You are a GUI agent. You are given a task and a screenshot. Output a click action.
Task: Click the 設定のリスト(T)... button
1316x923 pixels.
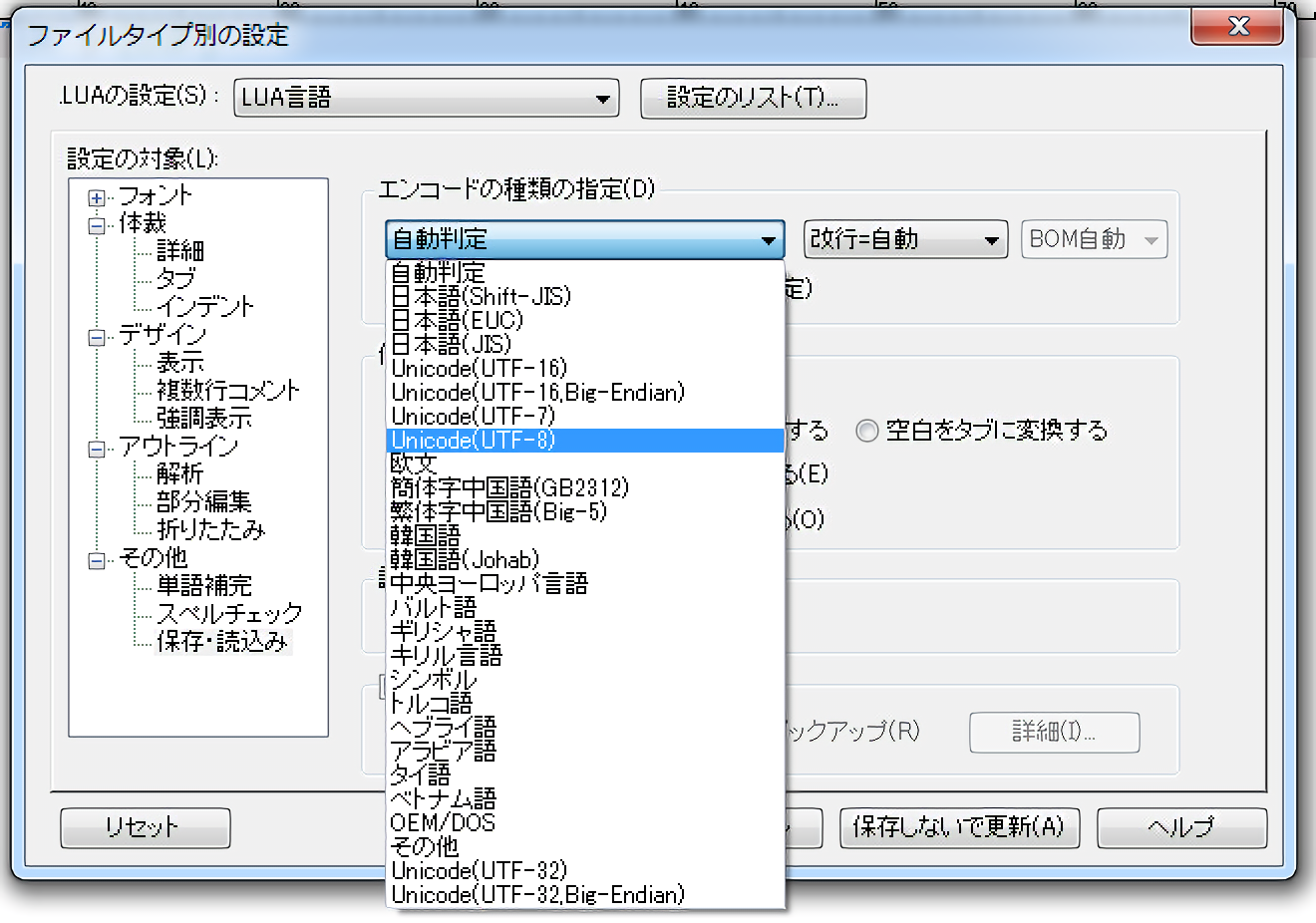(x=753, y=99)
